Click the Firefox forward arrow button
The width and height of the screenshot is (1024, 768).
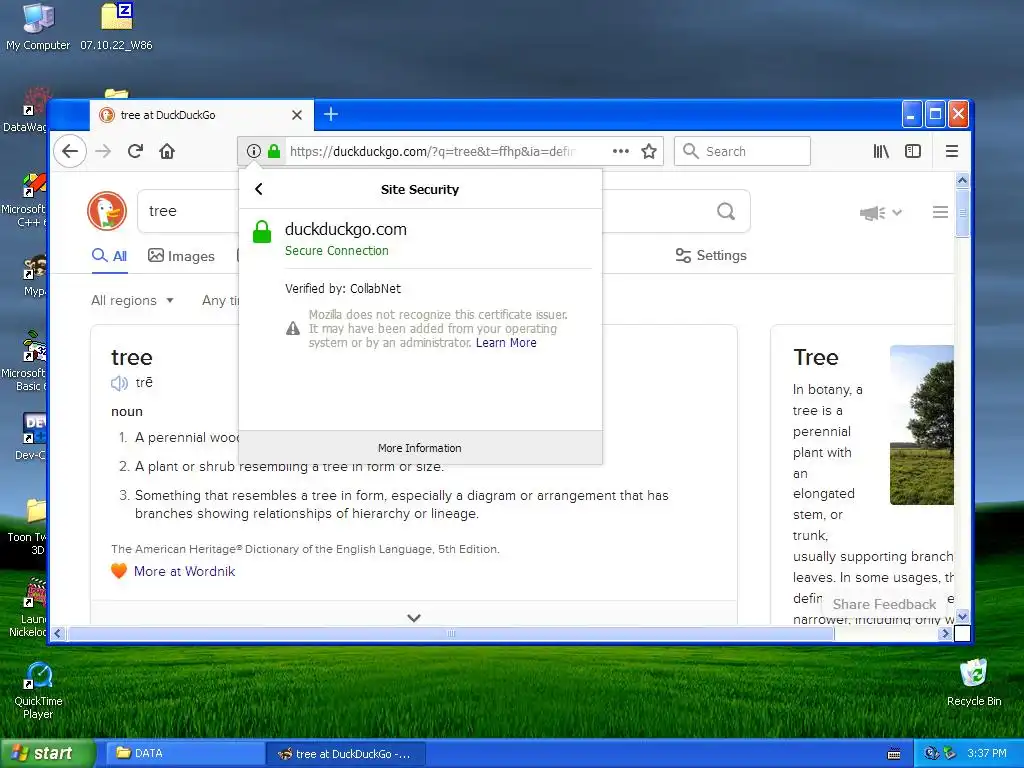point(103,152)
